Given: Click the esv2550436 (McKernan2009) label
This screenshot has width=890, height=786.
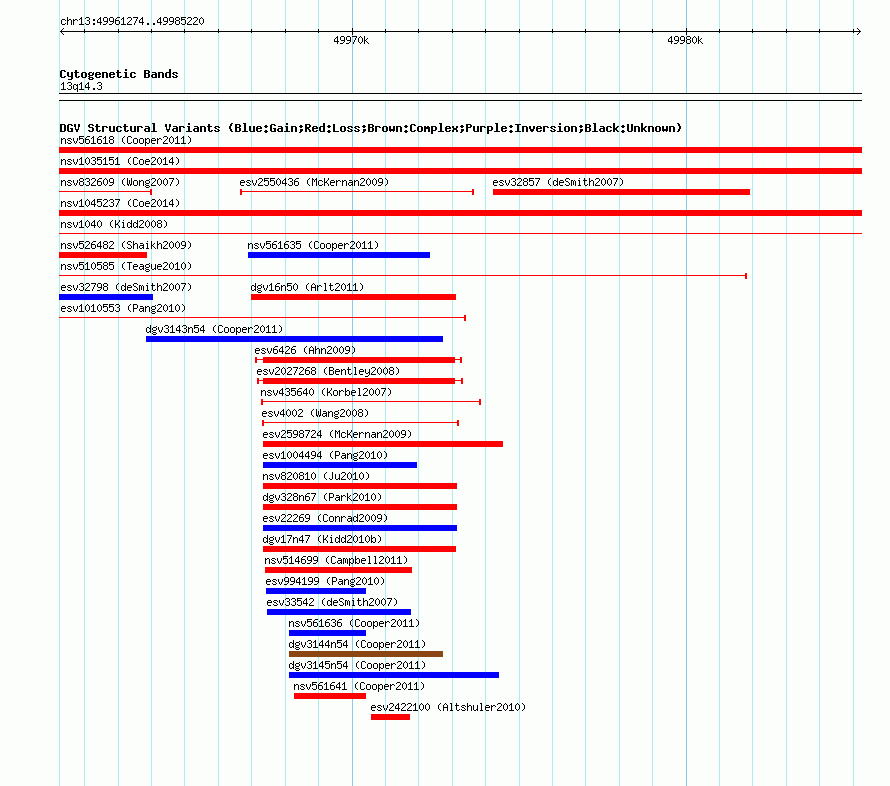Looking at the screenshot, I should pyautogui.click(x=314, y=182).
